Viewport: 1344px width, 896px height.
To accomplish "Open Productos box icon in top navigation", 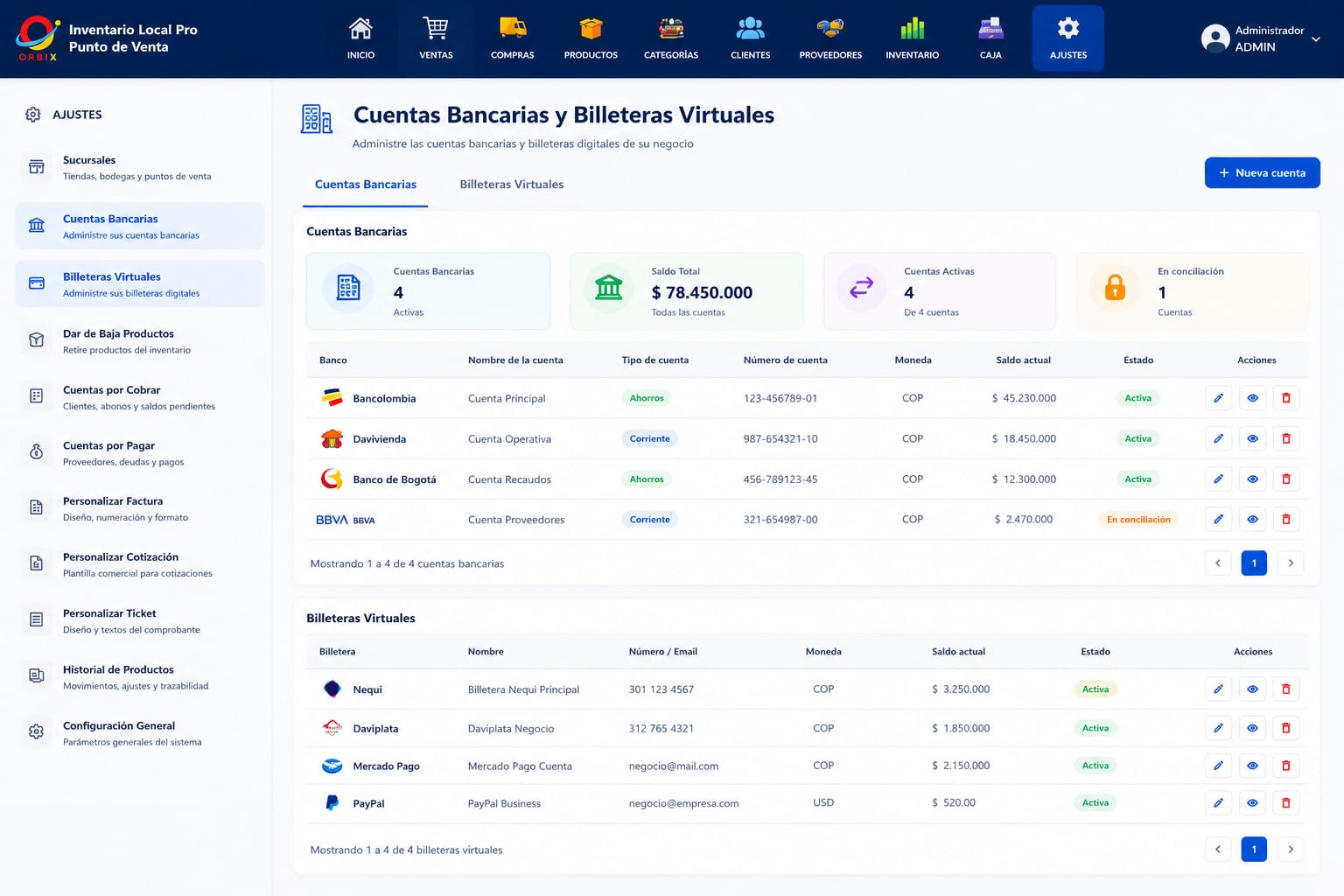I will click(x=591, y=28).
